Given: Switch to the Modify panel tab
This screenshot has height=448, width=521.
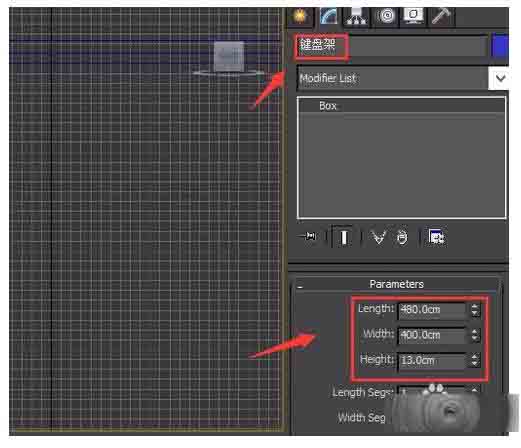Looking at the screenshot, I should 328,16.
